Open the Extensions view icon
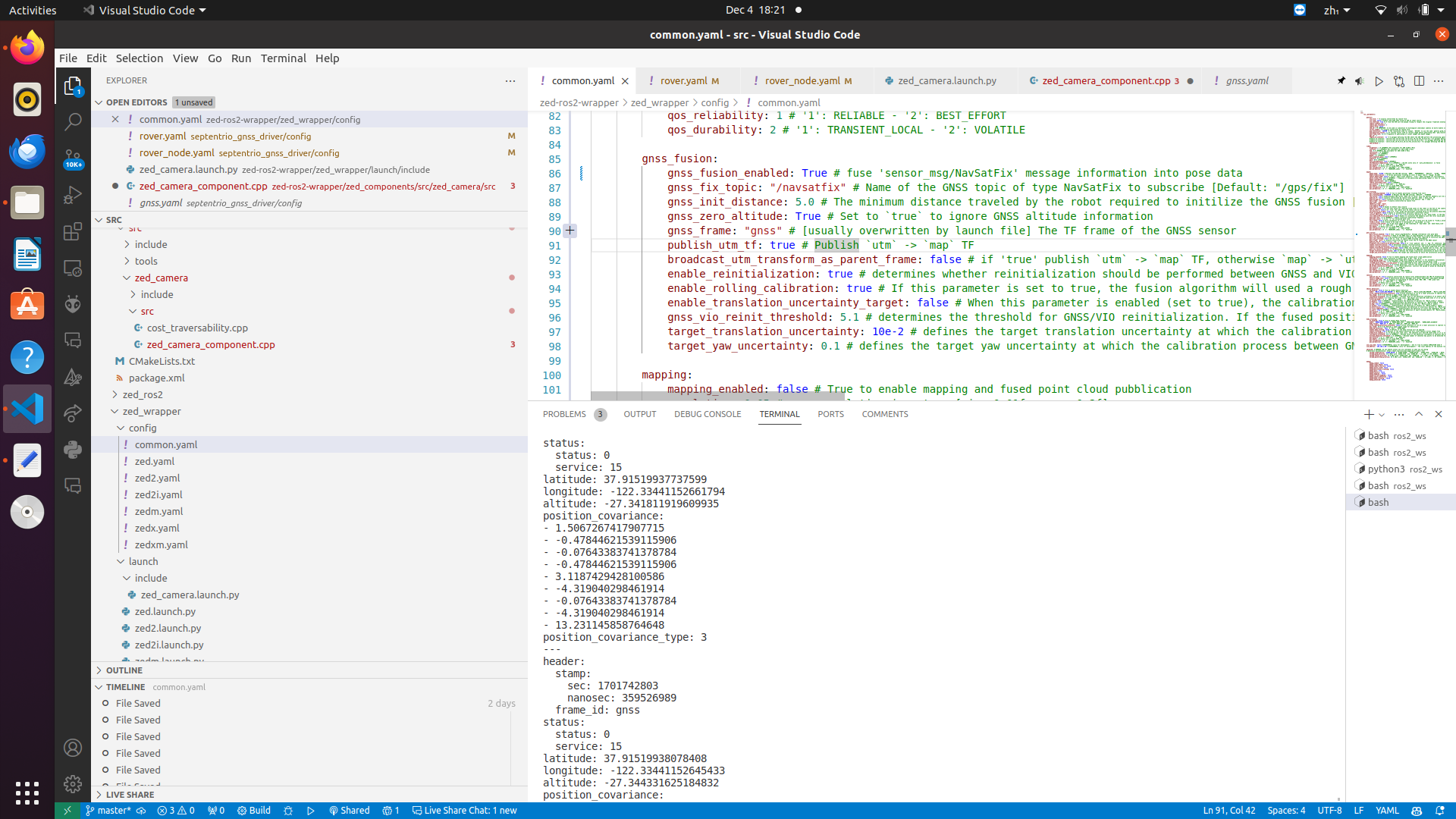Viewport: 1456px width, 819px height. pyautogui.click(x=73, y=231)
